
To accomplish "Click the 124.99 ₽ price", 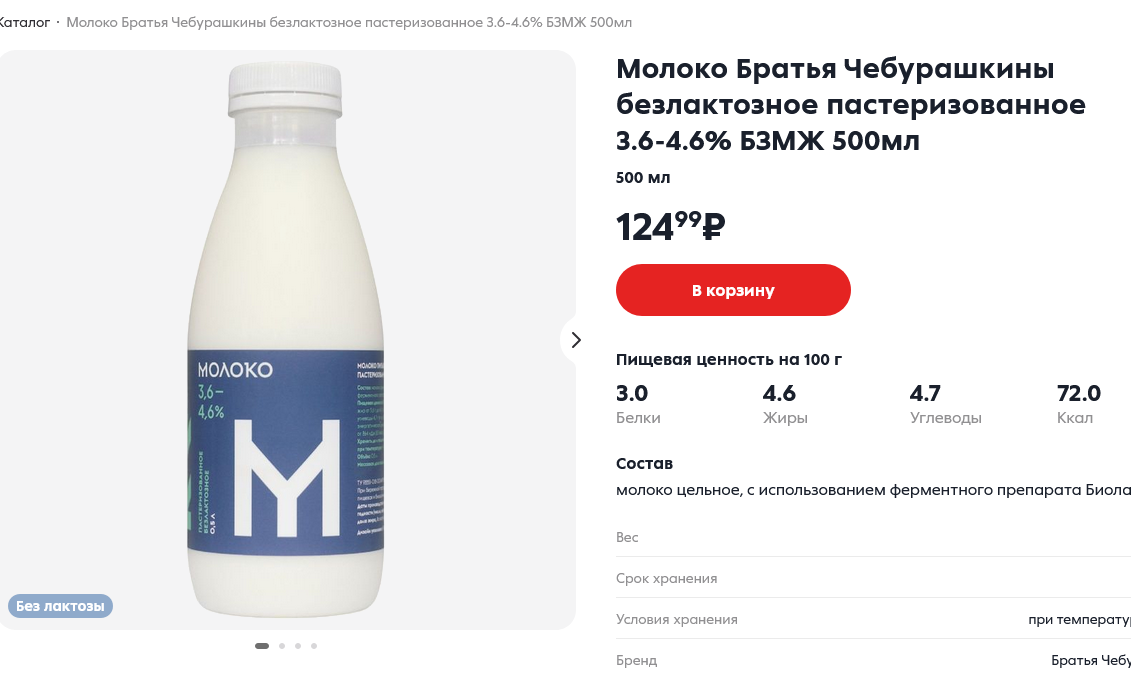I will click(670, 227).
